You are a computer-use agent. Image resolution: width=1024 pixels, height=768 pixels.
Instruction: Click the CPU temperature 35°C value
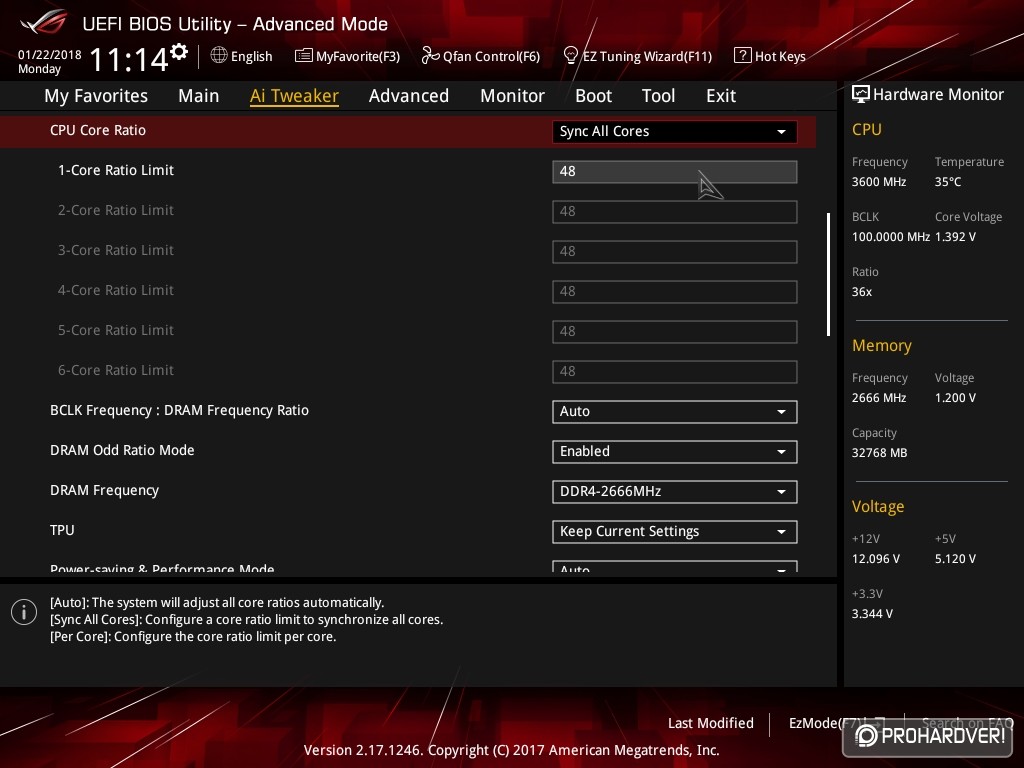click(x=948, y=182)
